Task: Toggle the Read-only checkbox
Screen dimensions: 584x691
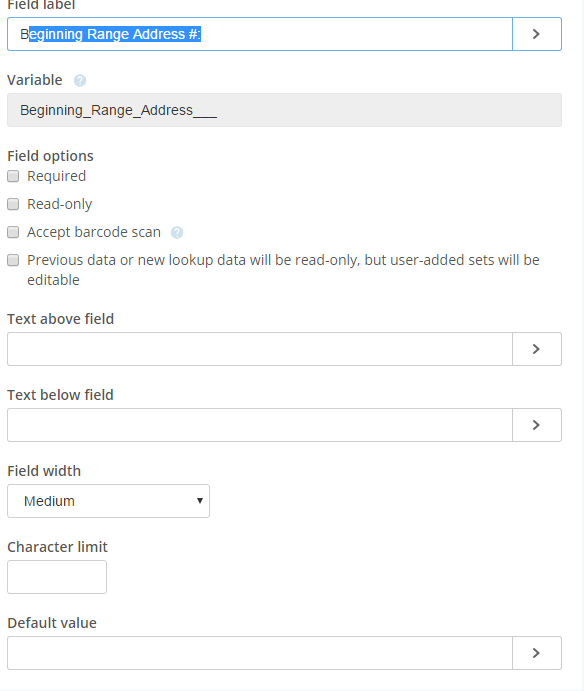Action: [13, 204]
